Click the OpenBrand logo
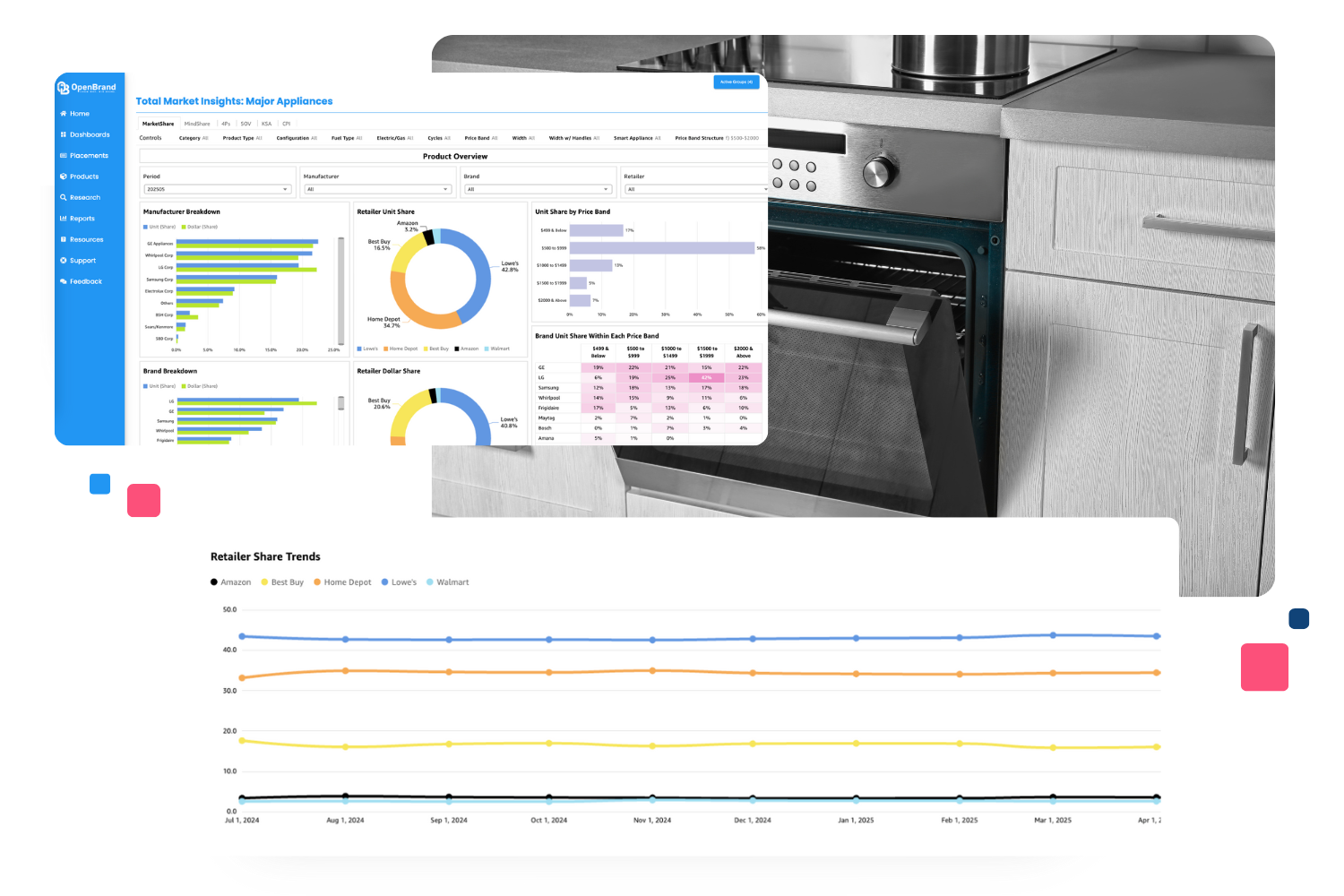 (87, 88)
